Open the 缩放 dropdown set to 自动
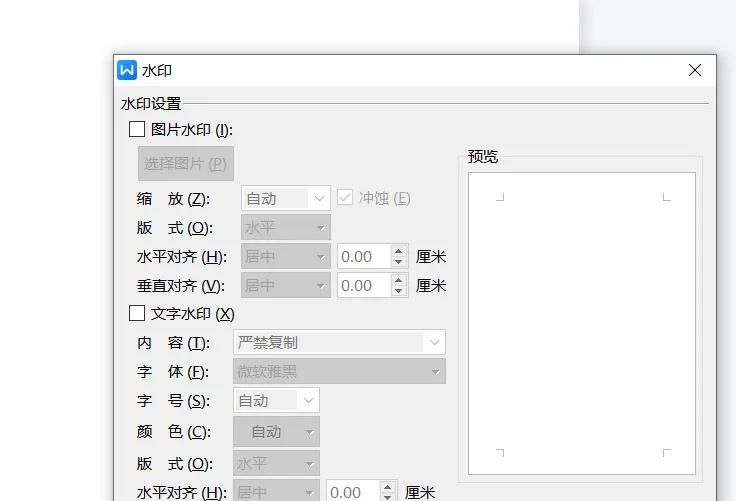Viewport: 736px width, 501px height. pos(286,198)
